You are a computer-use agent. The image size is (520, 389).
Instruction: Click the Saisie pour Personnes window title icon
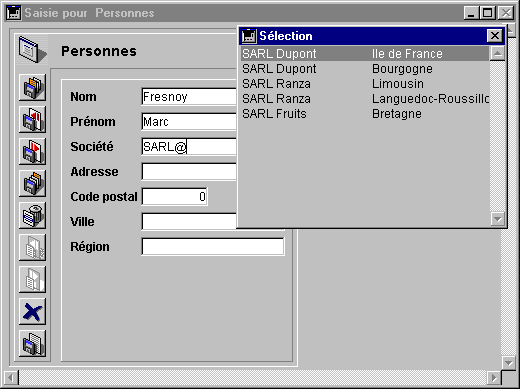point(14,13)
